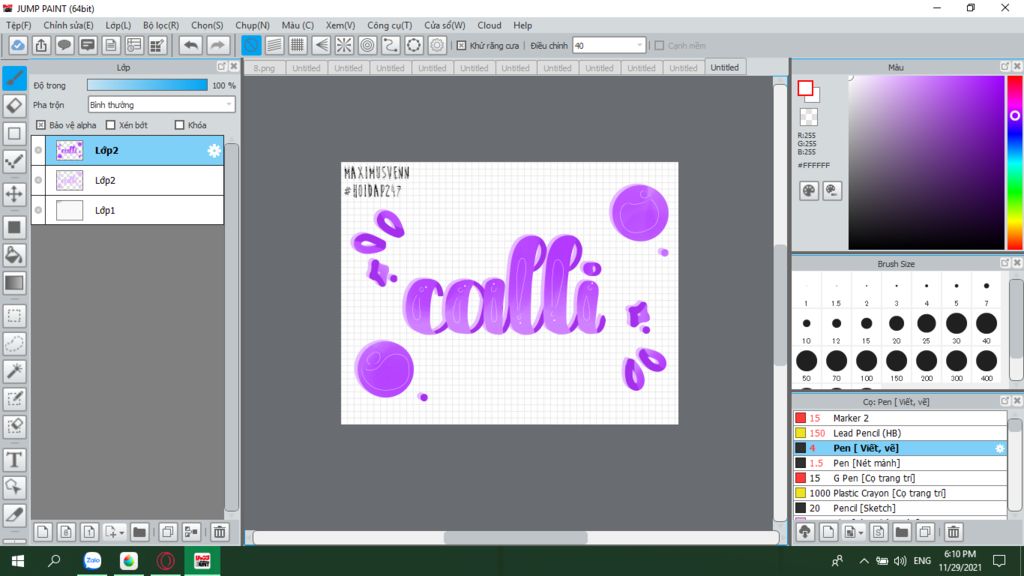
Task: Click the Undo arrow in toolbar
Action: click(191, 45)
